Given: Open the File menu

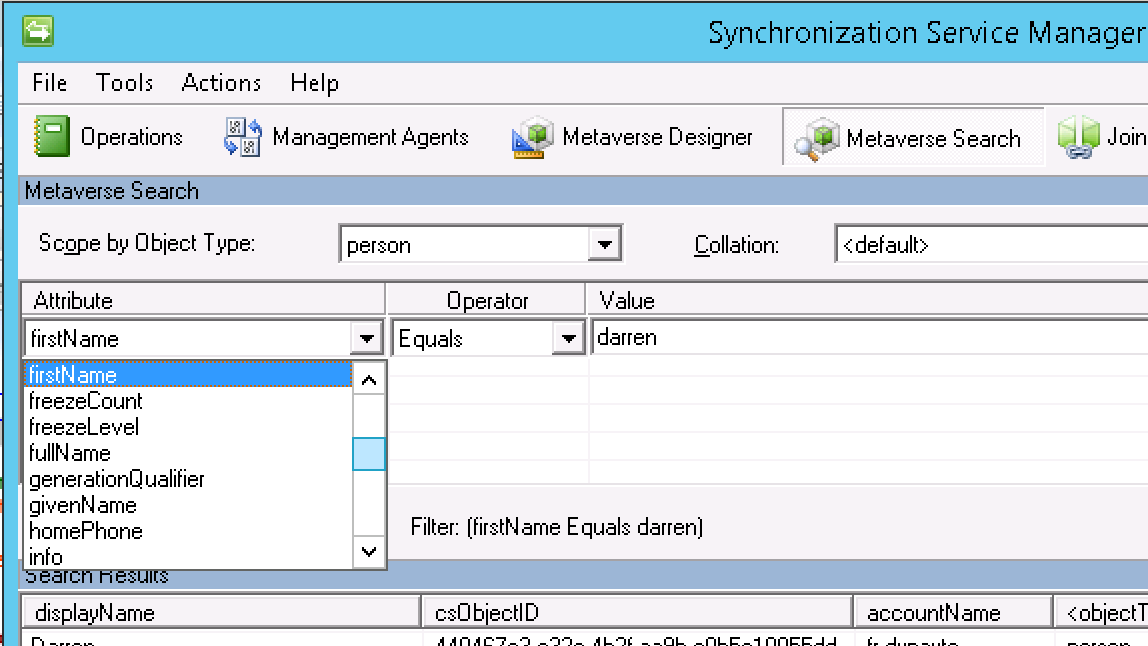Looking at the screenshot, I should click(x=49, y=83).
